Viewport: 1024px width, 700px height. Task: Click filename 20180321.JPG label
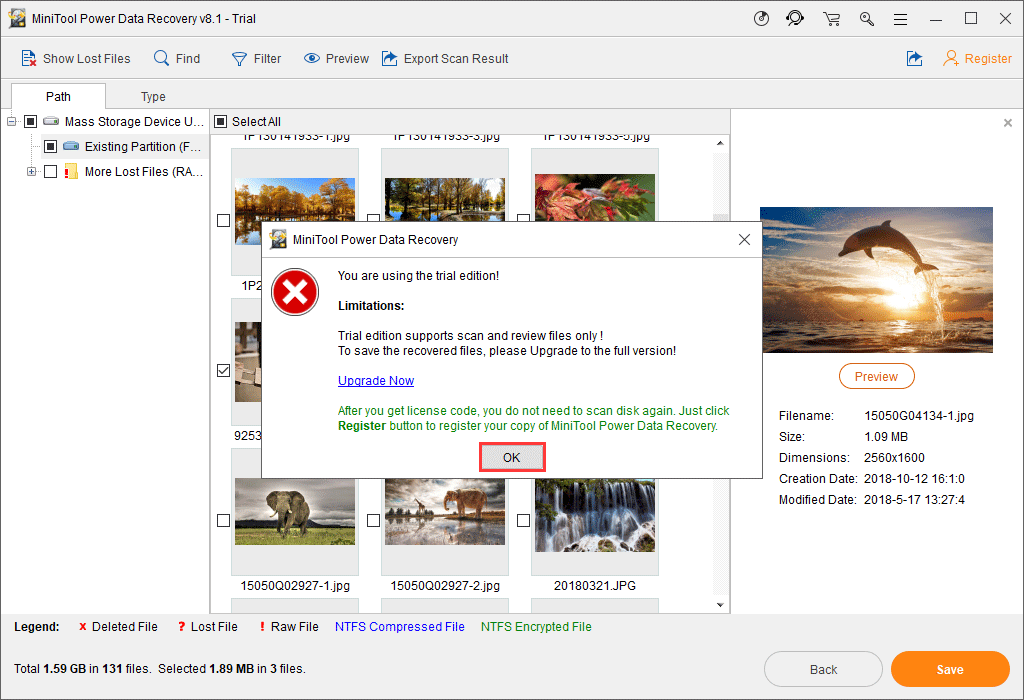point(595,586)
